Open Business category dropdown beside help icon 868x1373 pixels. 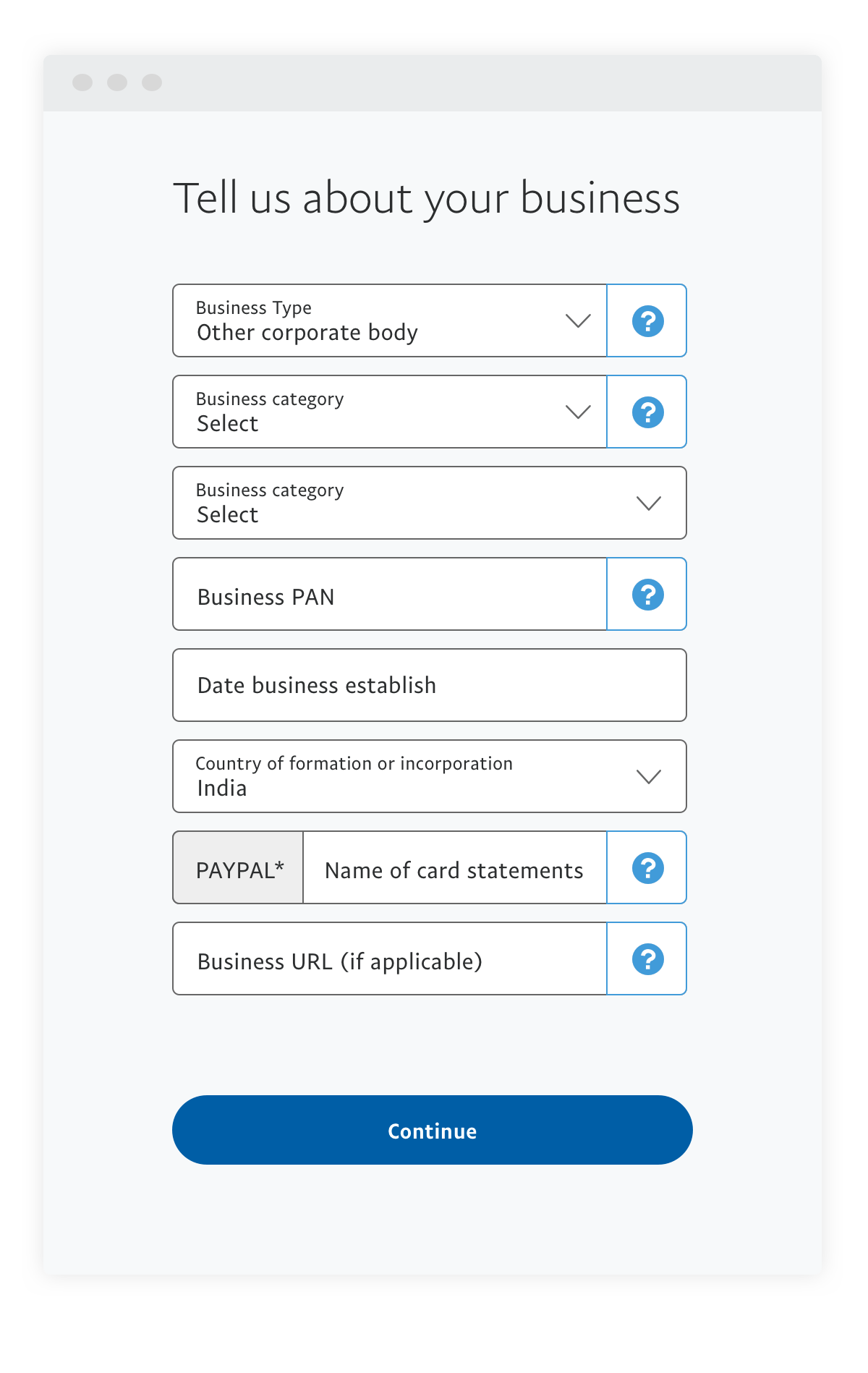point(389,412)
